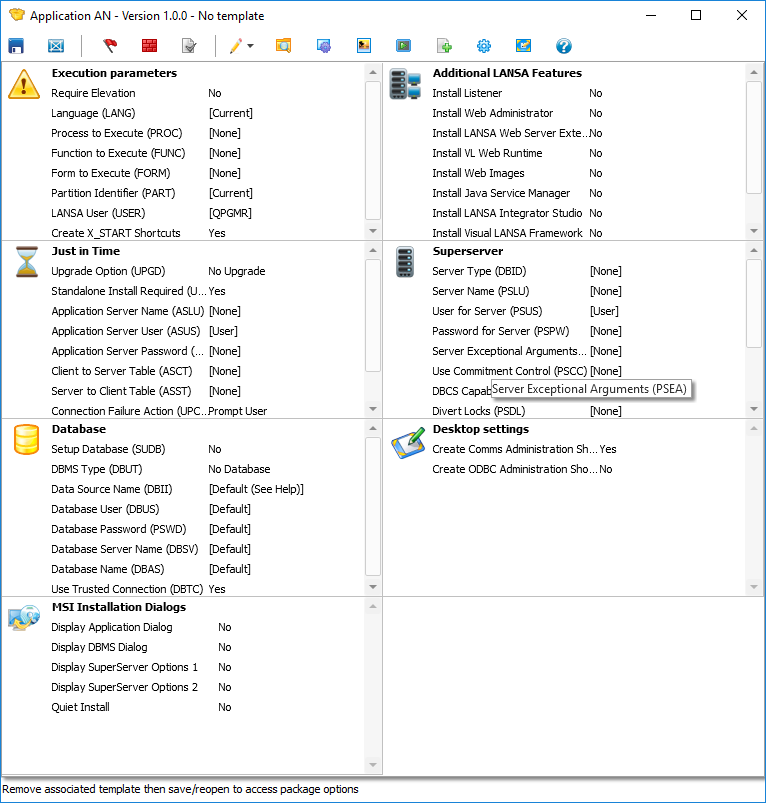Select Create Comms Administration shortcut row

pyautogui.click(x=589, y=449)
